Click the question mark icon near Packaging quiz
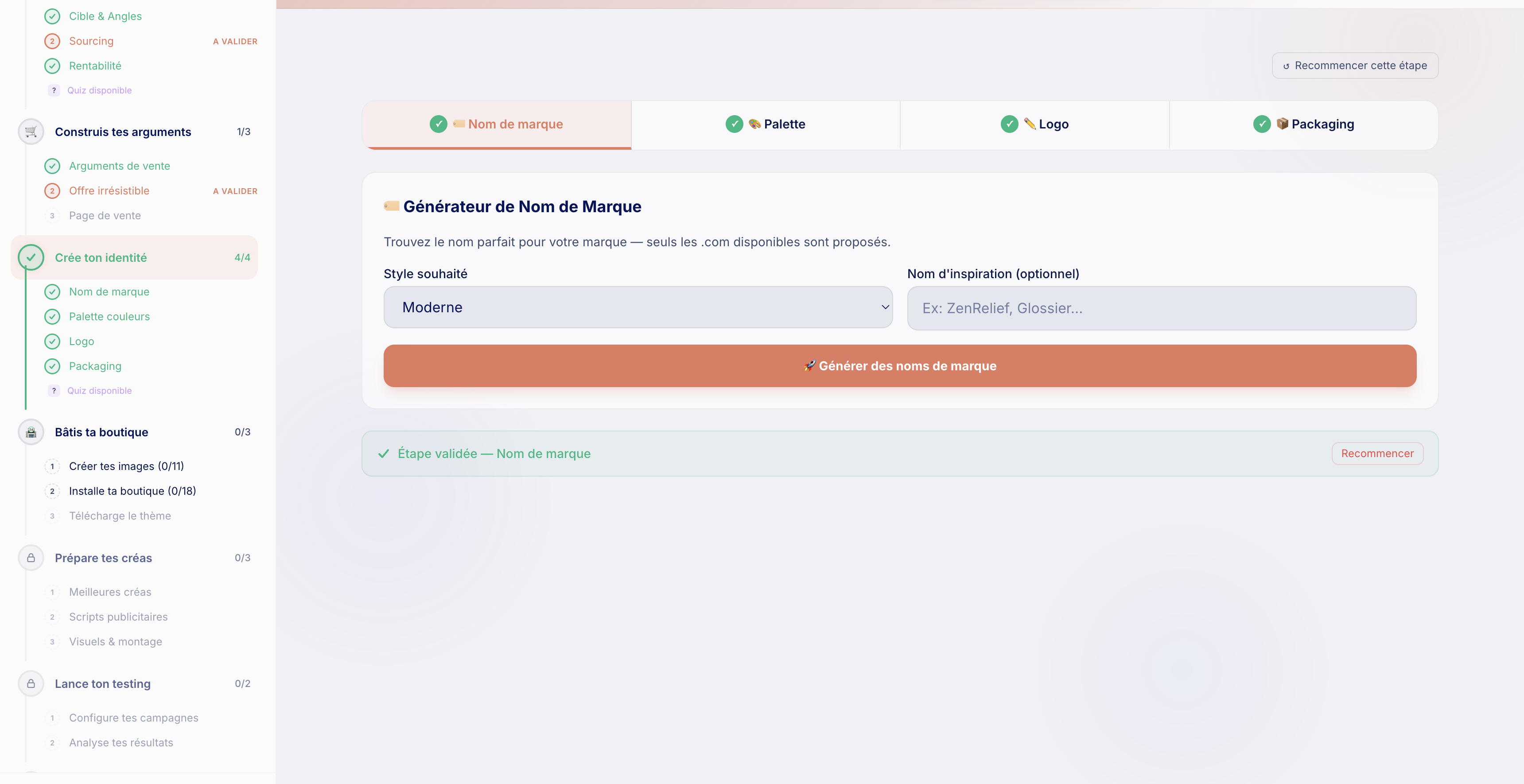Screen dimensions: 1524x784 [x=54, y=391]
